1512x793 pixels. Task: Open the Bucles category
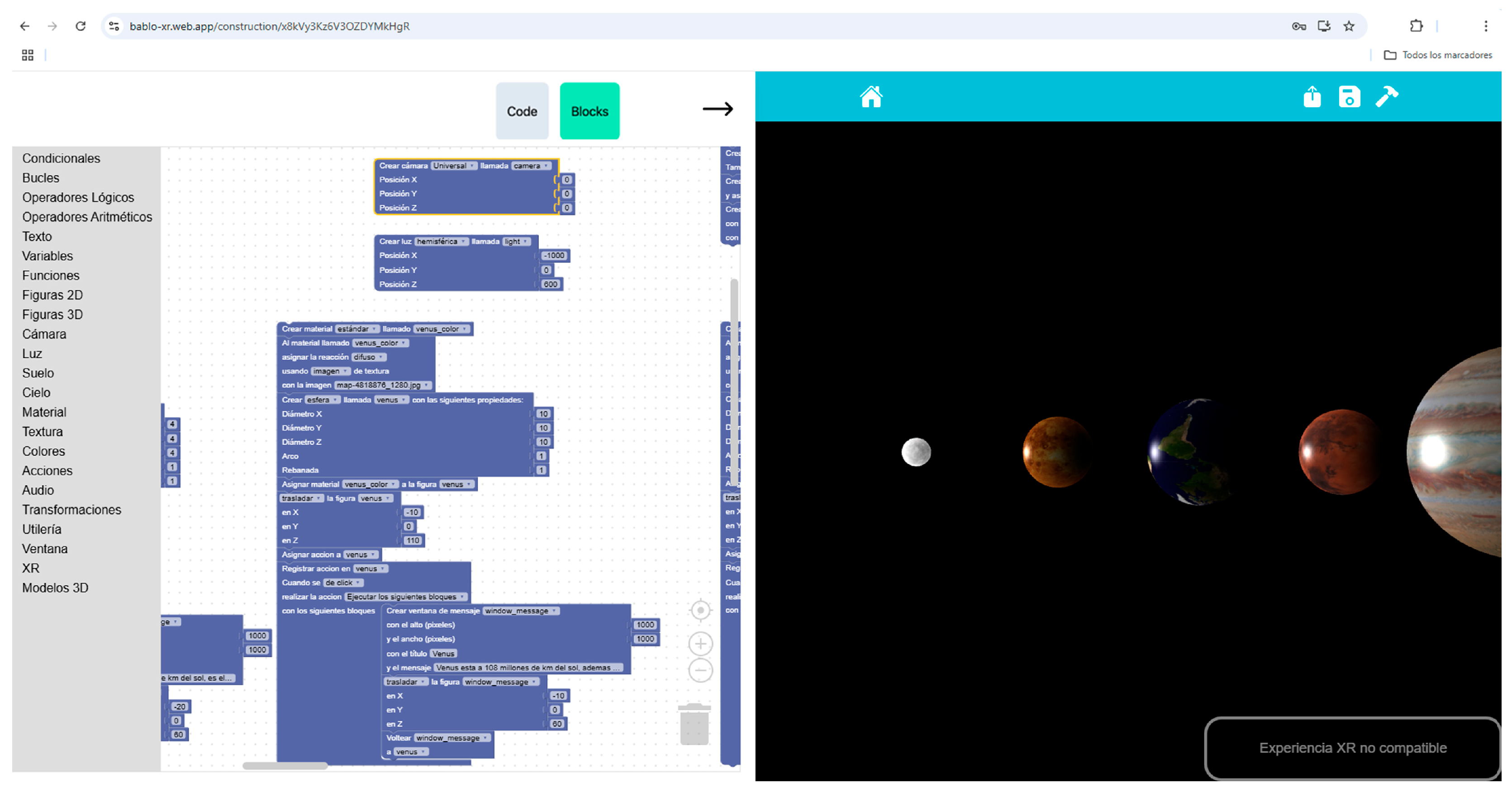pos(41,178)
